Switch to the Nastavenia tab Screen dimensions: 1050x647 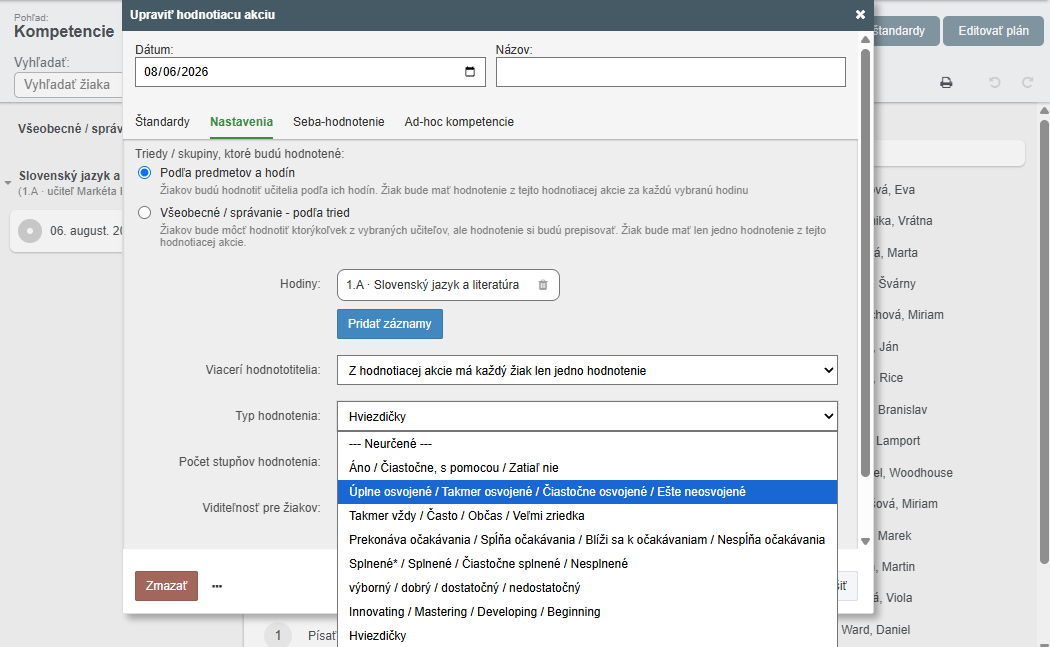[241, 122]
